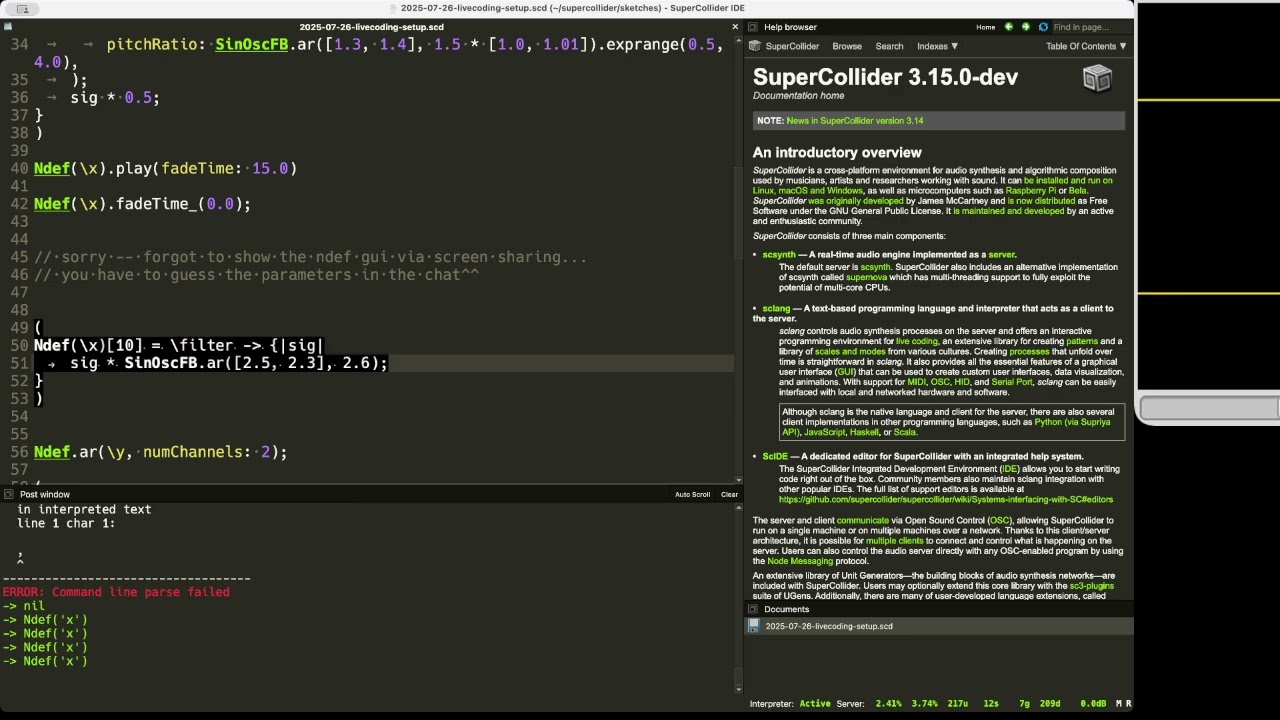Open the sc3-plugins link
The image size is (1280, 720).
[x=1091, y=585]
